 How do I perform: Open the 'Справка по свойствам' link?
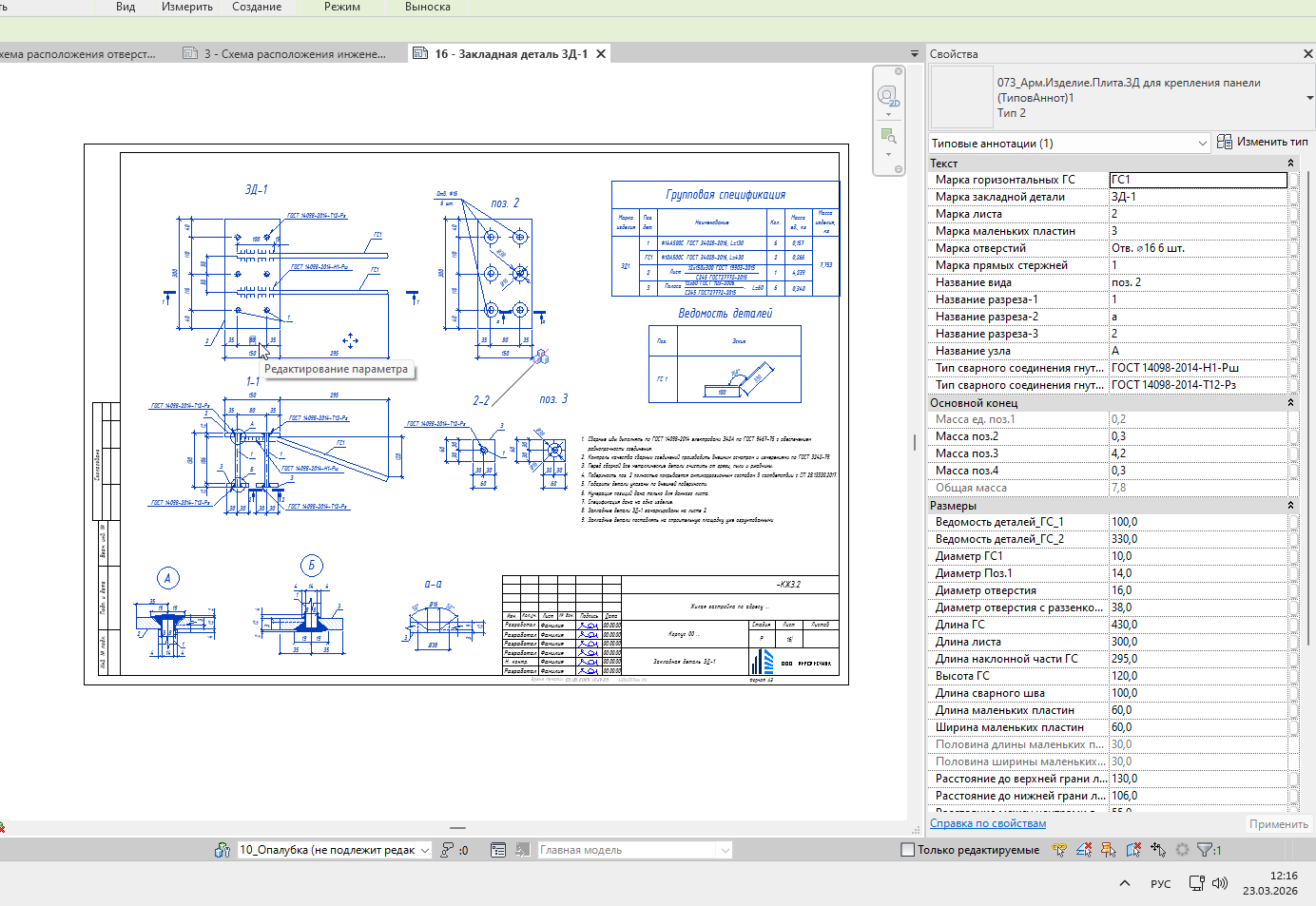(987, 823)
